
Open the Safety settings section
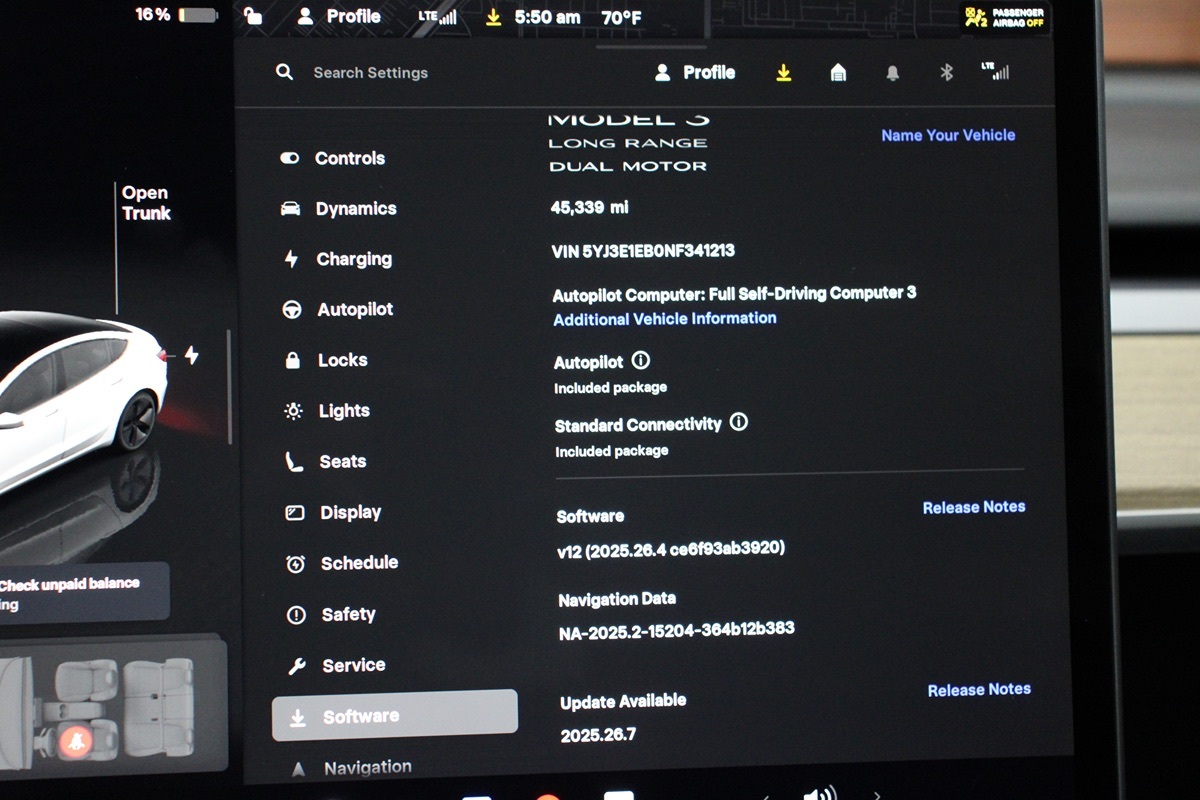coord(347,615)
